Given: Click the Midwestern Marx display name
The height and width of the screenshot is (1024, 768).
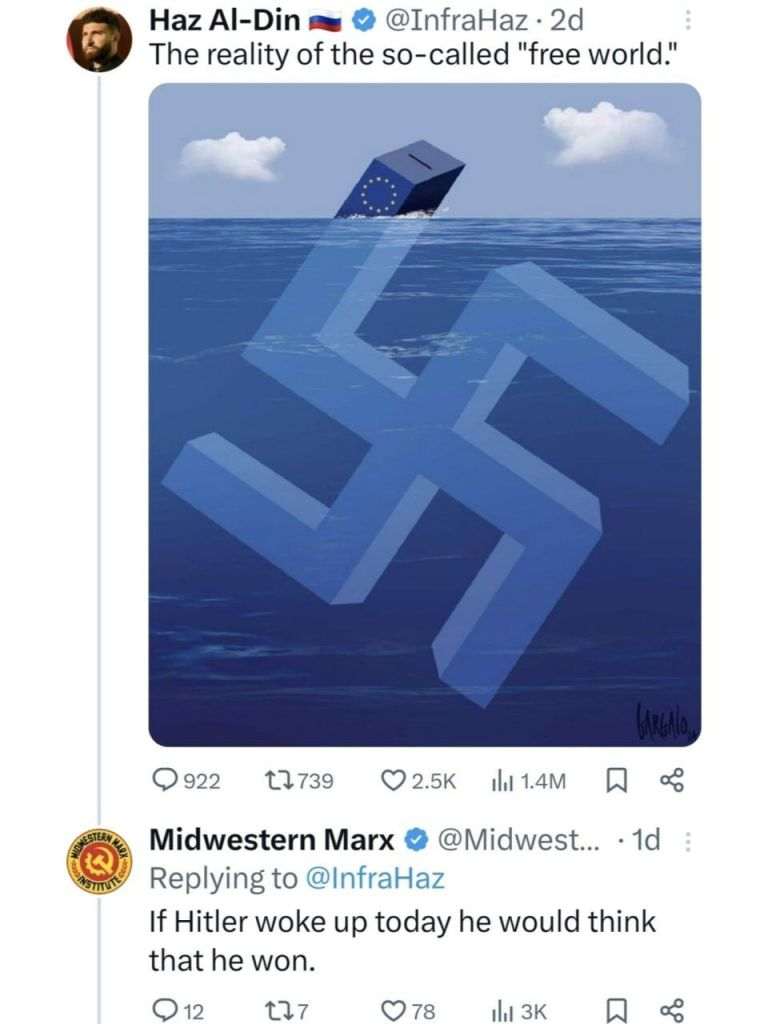Looking at the screenshot, I should click(271, 840).
